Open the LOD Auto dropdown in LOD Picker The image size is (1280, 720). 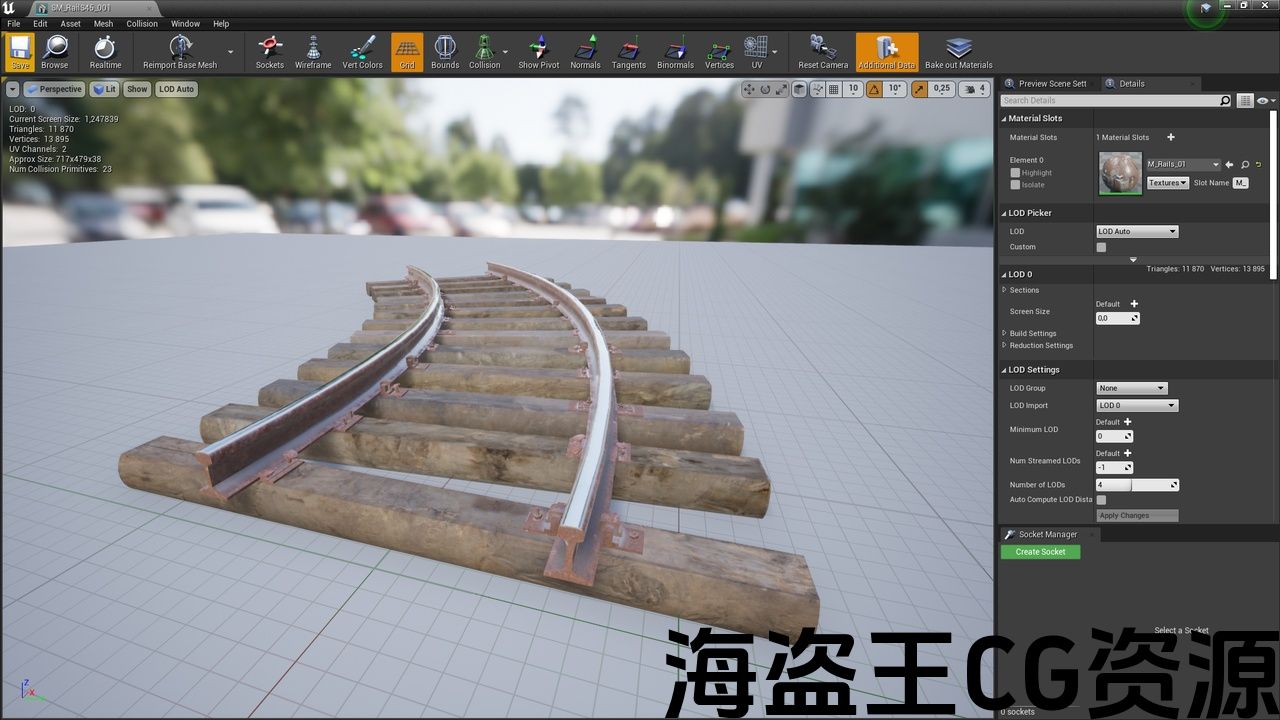(x=1137, y=232)
